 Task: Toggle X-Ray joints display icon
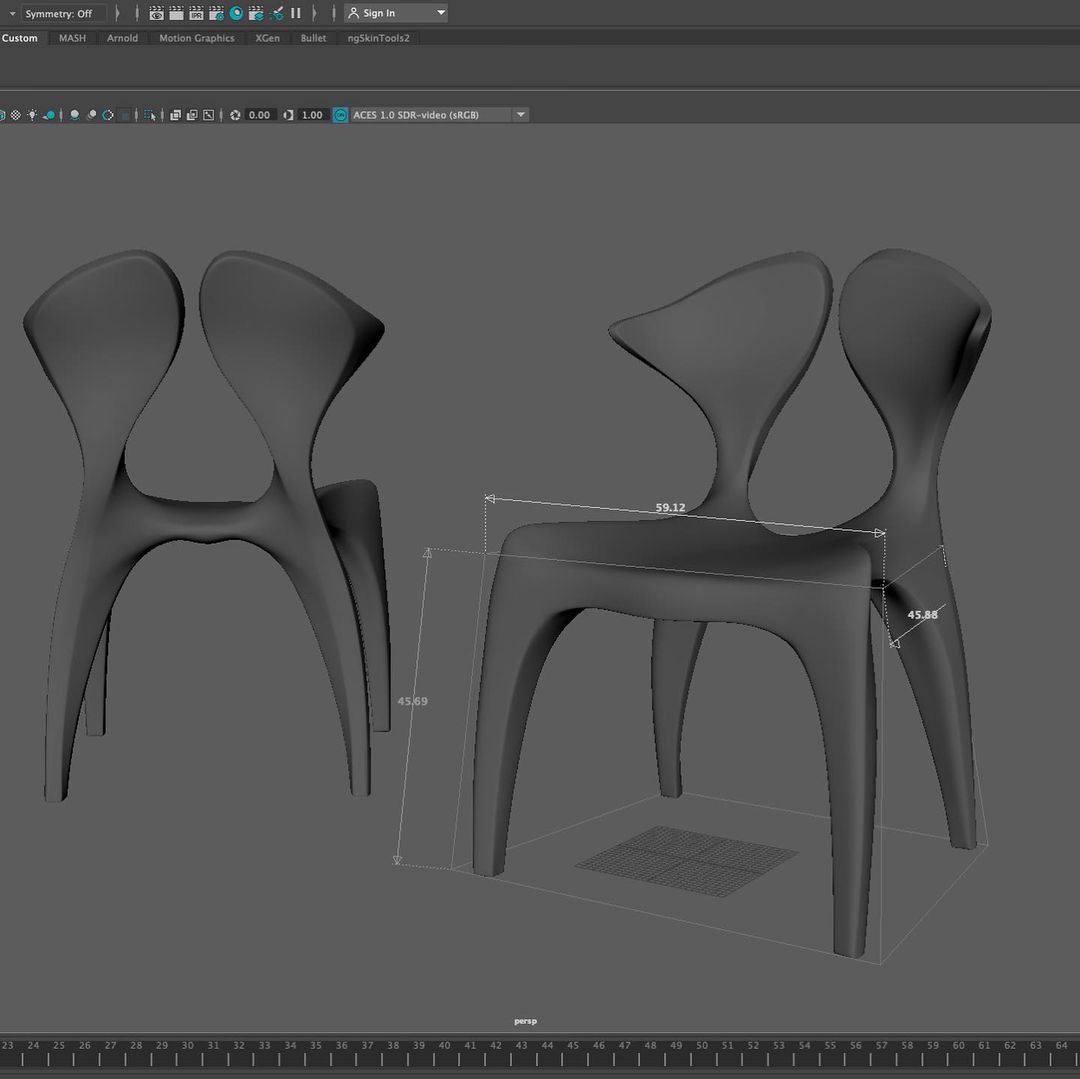208,115
